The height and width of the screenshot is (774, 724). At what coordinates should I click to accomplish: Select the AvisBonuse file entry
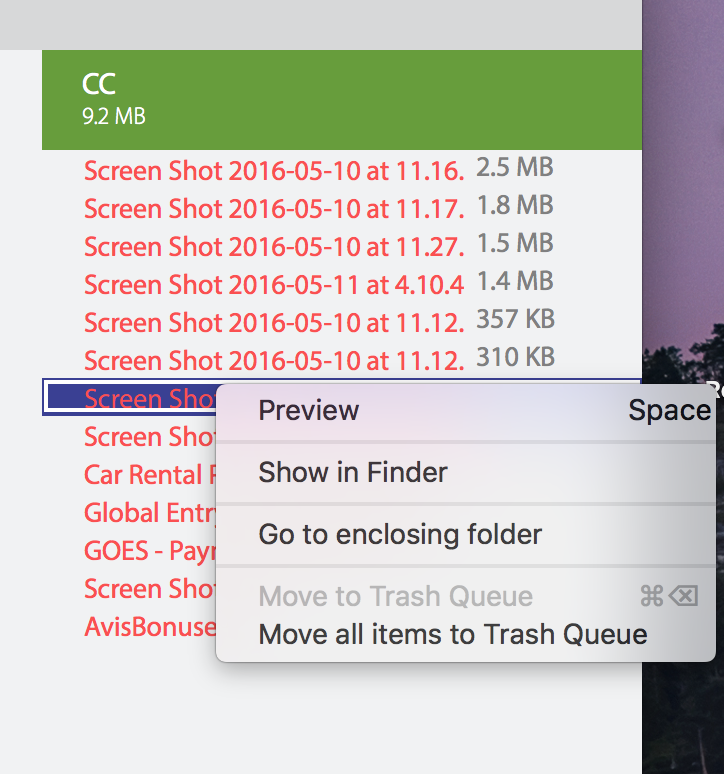point(150,627)
